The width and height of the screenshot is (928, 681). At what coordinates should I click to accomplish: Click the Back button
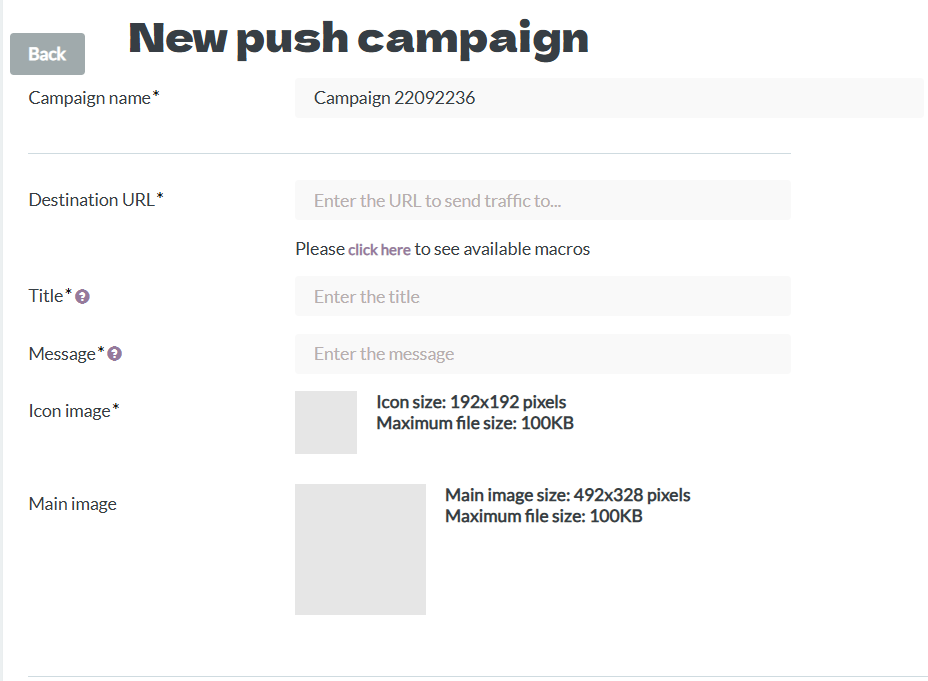coord(47,54)
